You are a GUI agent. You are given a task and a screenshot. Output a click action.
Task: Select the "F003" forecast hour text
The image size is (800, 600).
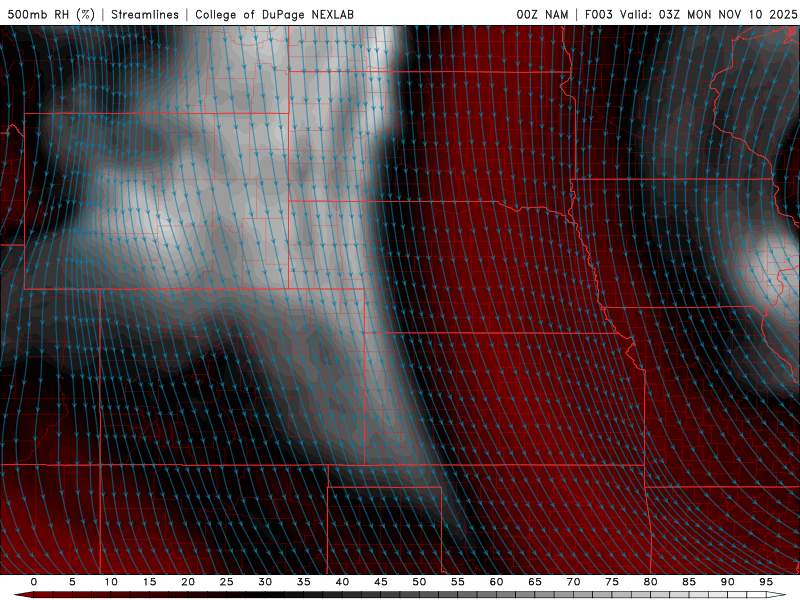tap(598, 14)
